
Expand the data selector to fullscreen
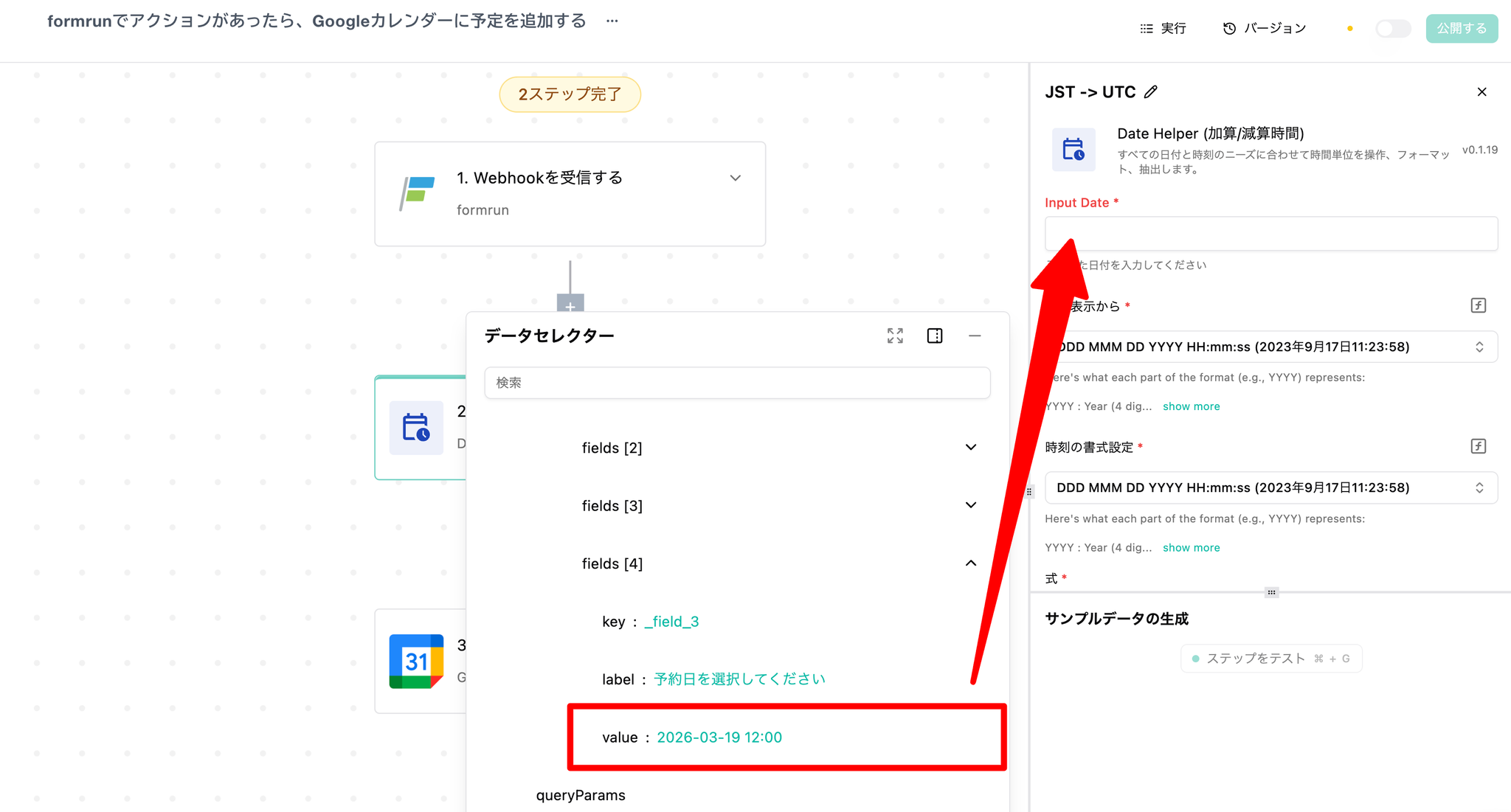(x=895, y=336)
